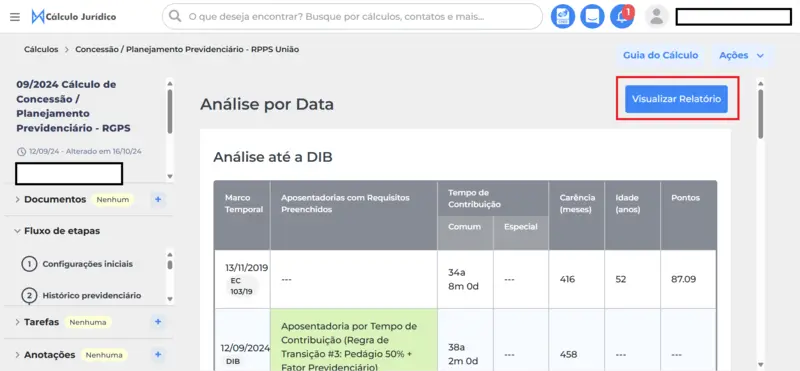Click the main content vertical scrollbar

point(760,115)
